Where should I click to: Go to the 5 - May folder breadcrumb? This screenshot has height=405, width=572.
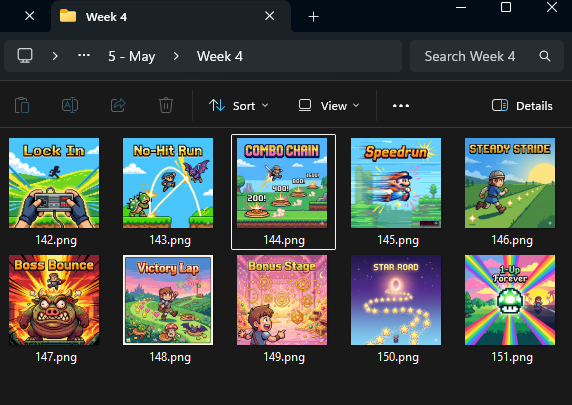pos(132,56)
